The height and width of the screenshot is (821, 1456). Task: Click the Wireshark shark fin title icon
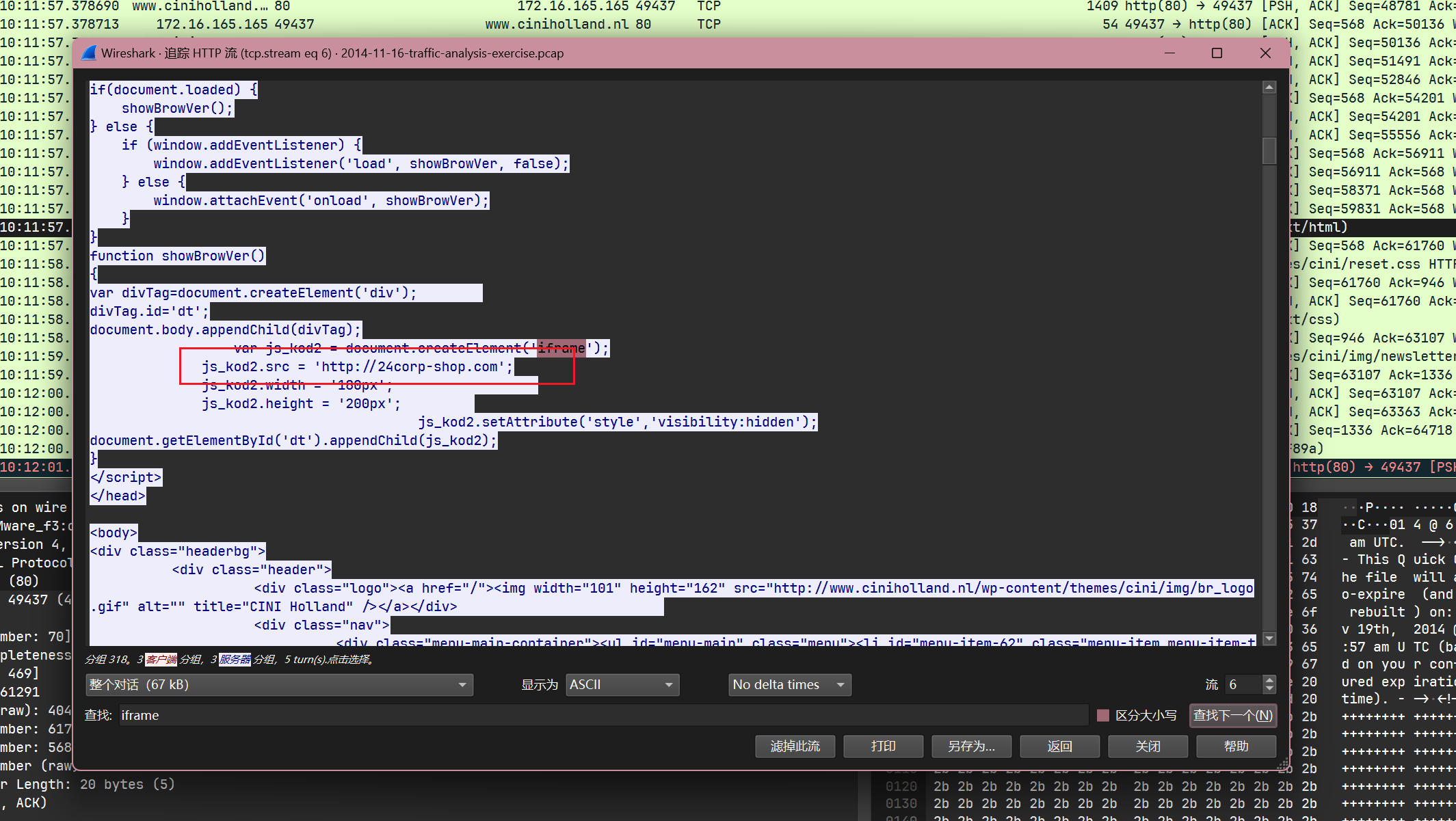coord(89,53)
